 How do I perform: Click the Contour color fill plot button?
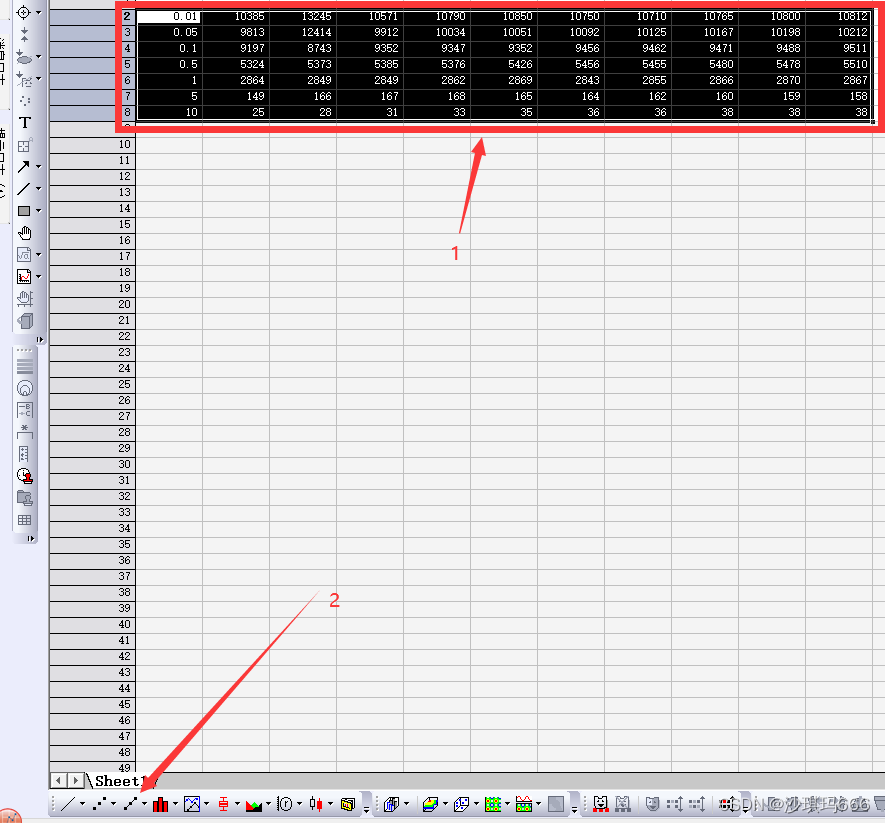(493, 804)
